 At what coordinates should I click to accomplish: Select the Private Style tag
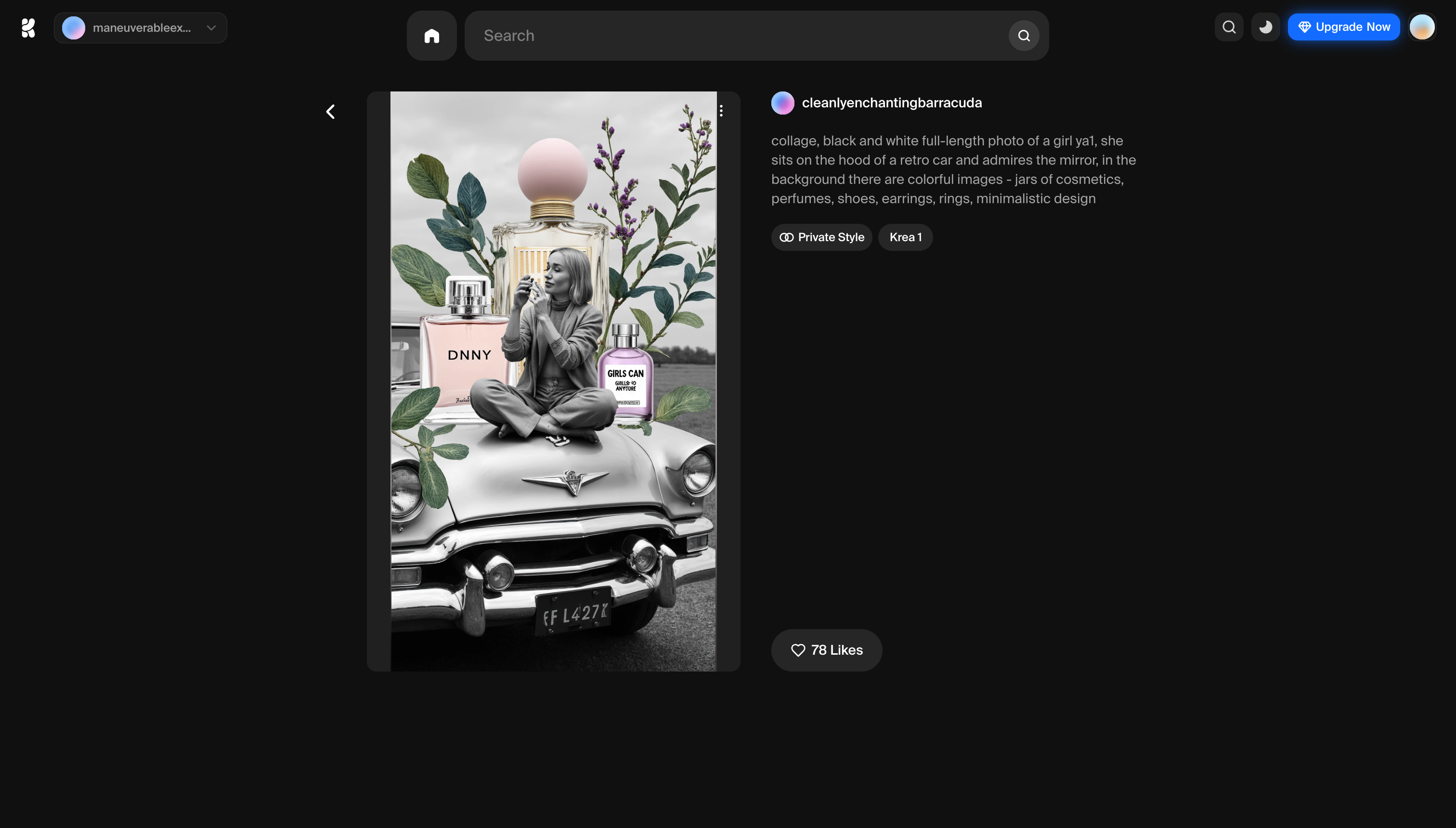coord(821,237)
